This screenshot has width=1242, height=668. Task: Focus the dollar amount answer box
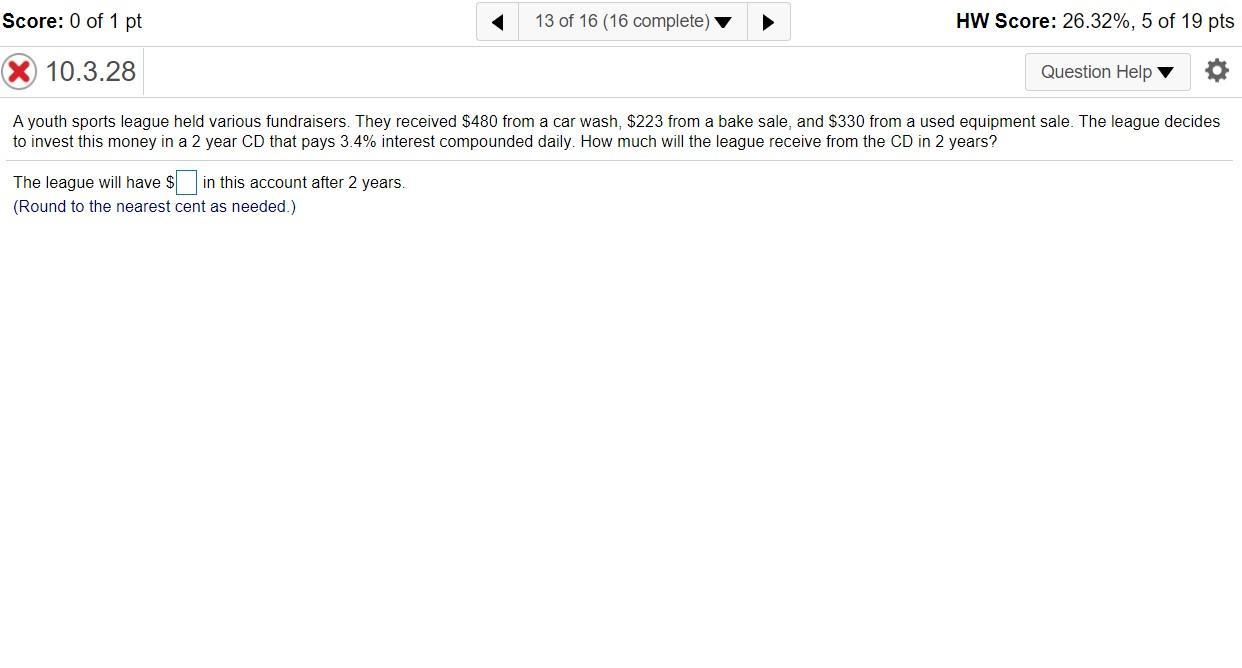[186, 183]
